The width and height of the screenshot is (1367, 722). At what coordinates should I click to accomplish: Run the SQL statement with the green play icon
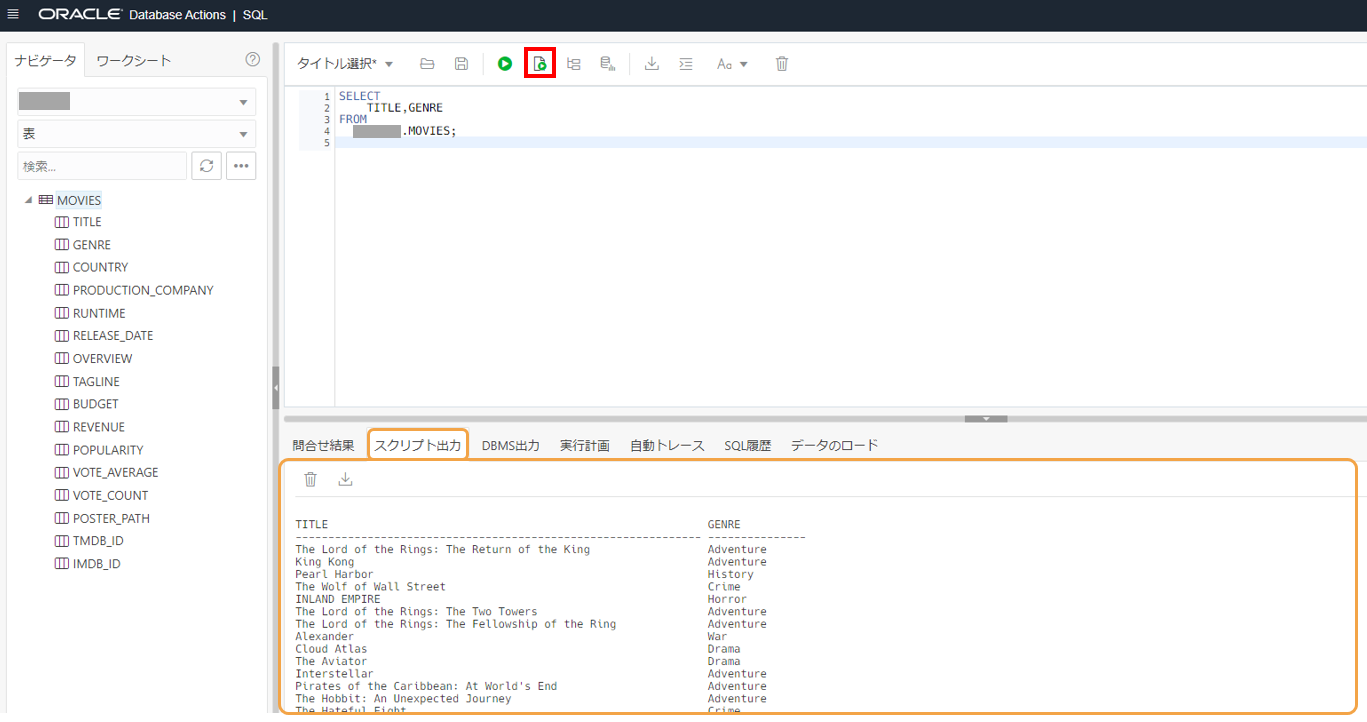coord(505,63)
